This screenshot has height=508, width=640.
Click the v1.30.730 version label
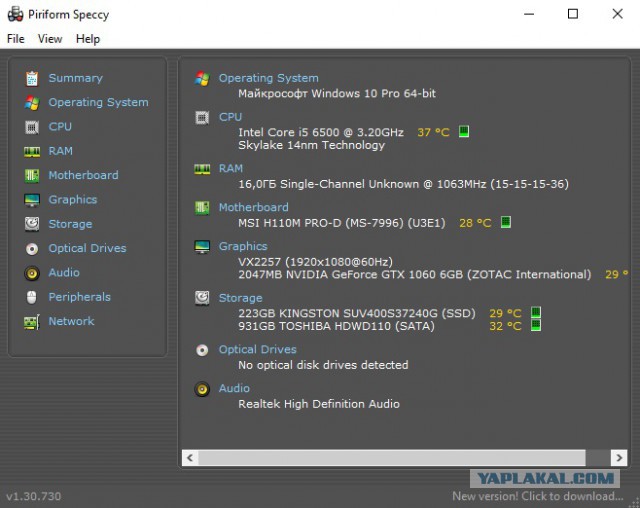click(x=33, y=497)
